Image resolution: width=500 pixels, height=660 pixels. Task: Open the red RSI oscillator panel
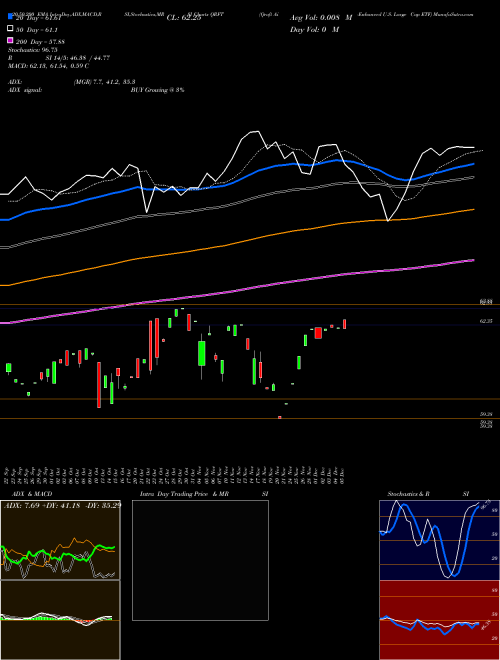pos(439,620)
